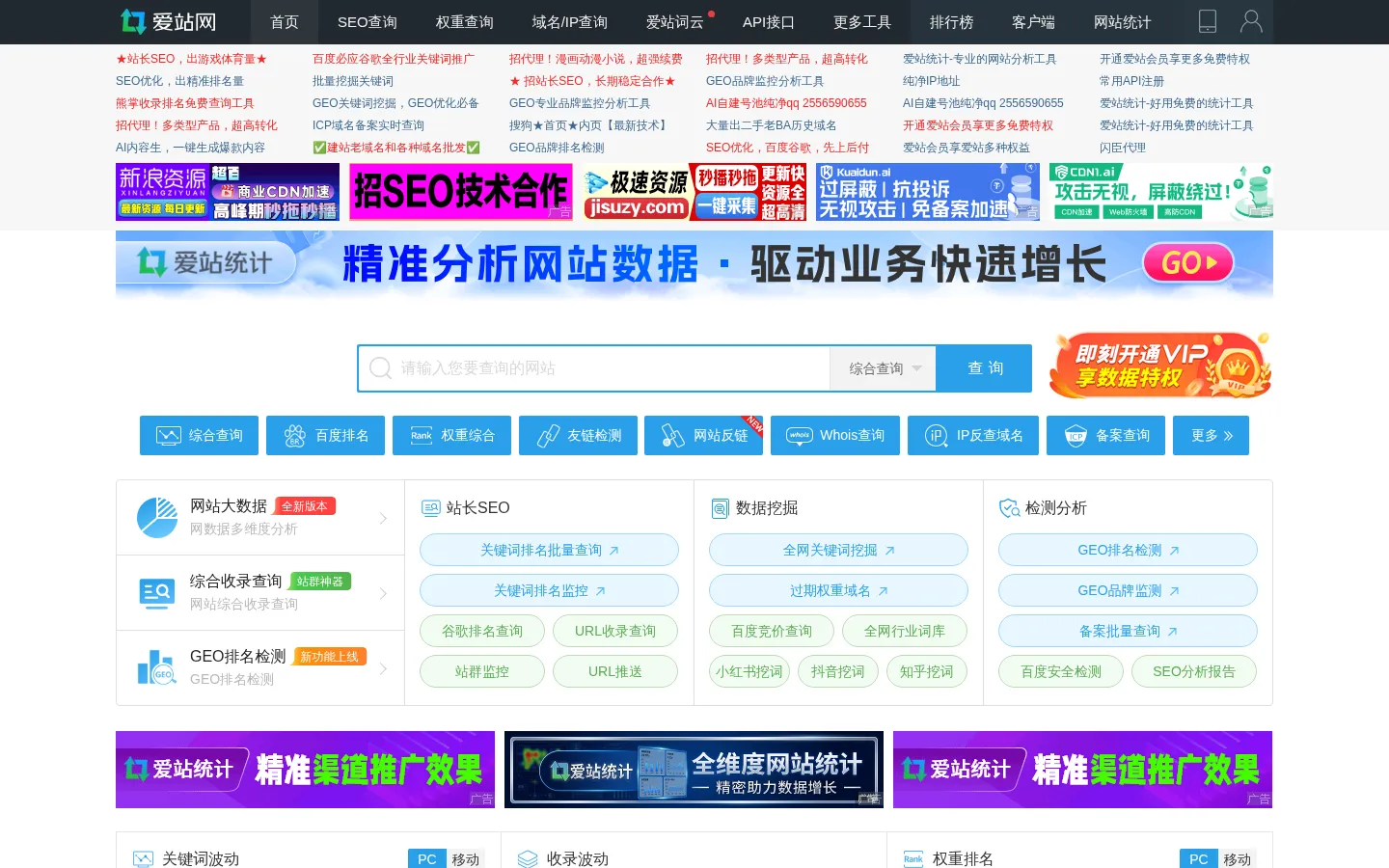1389x868 pixels.
Task: Open the 综合查询 dropdown in the search bar
Action: (x=884, y=368)
